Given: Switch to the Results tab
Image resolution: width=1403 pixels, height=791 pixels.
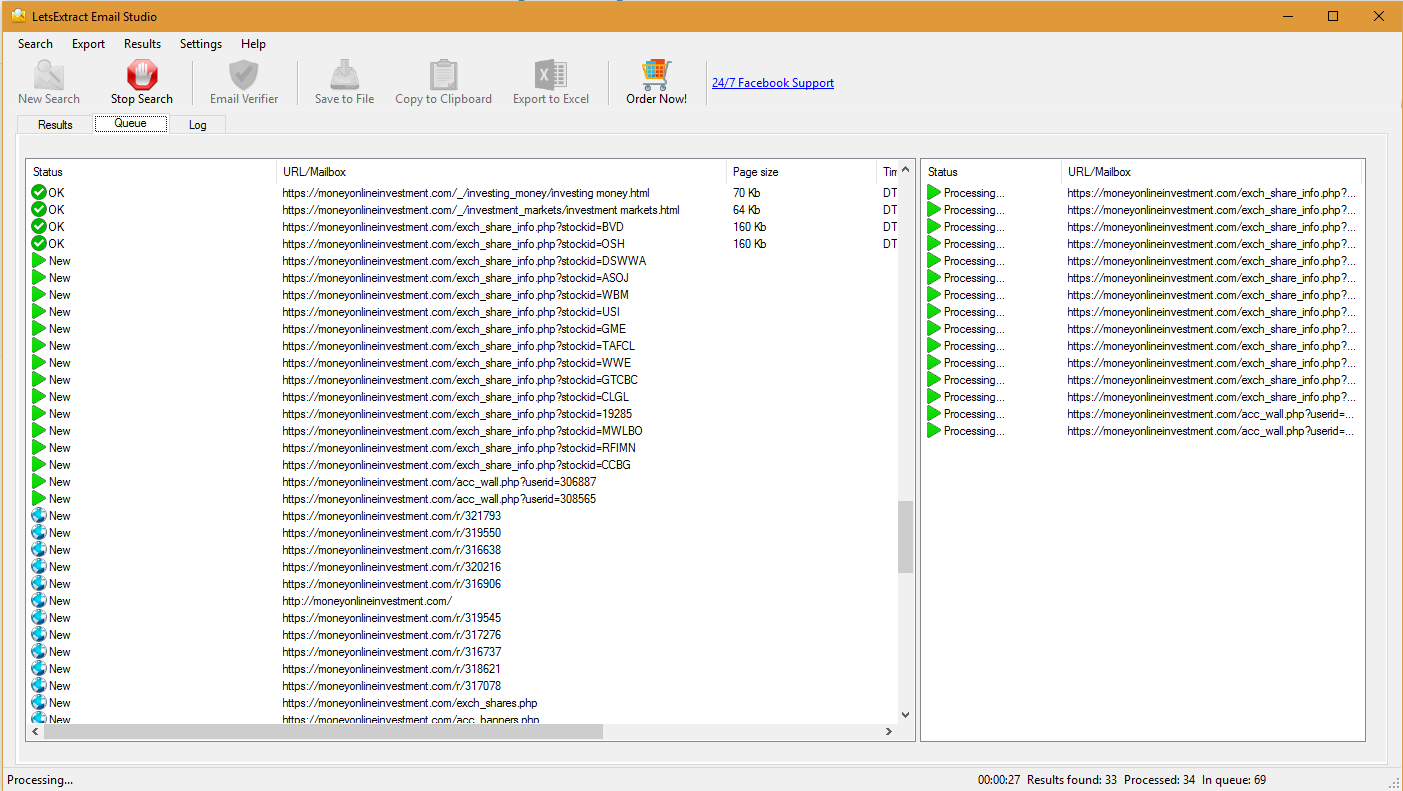Looking at the screenshot, I should click(55, 125).
